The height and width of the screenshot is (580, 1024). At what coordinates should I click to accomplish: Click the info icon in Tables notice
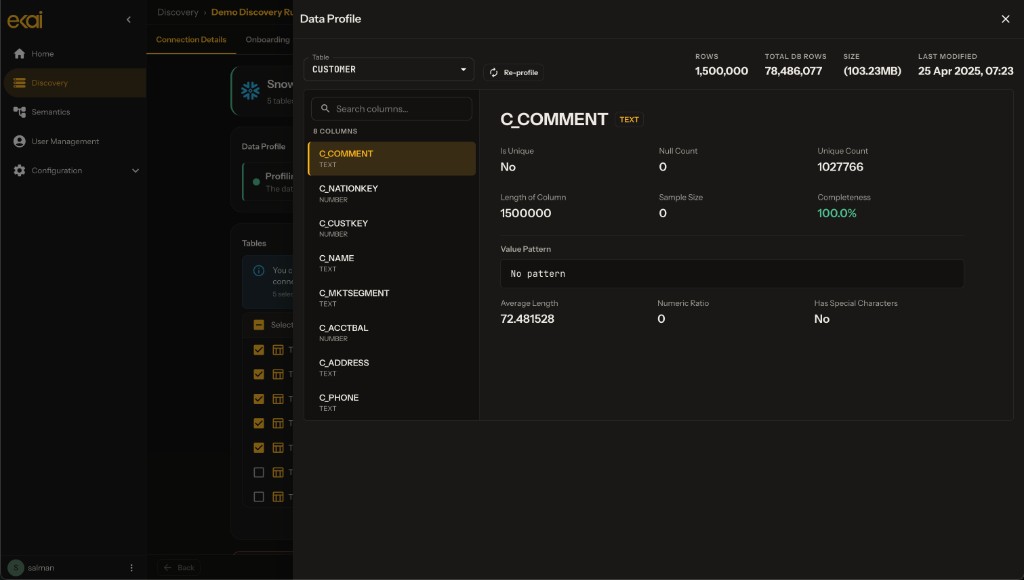pyautogui.click(x=259, y=270)
